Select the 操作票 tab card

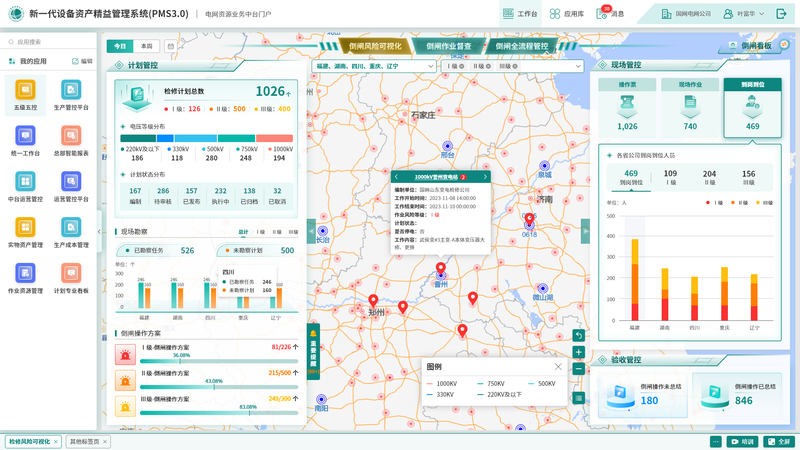click(628, 106)
